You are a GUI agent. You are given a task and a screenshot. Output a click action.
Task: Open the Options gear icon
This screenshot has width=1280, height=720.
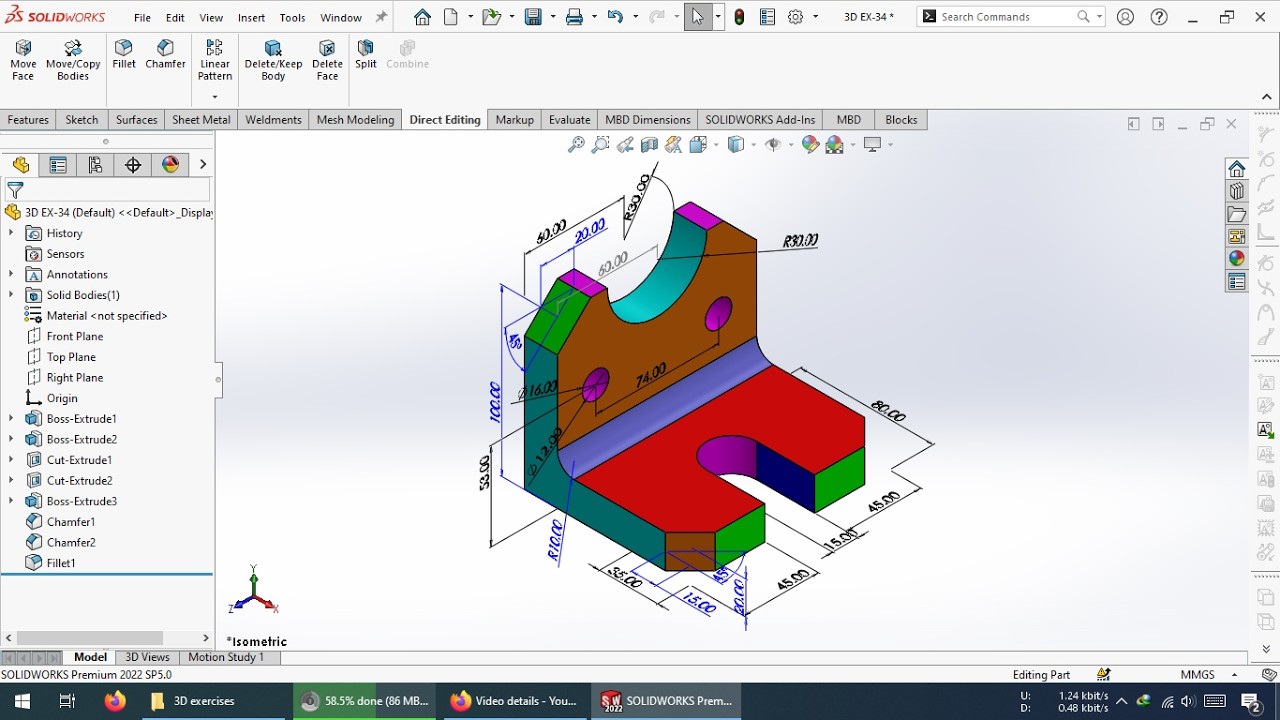(796, 17)
